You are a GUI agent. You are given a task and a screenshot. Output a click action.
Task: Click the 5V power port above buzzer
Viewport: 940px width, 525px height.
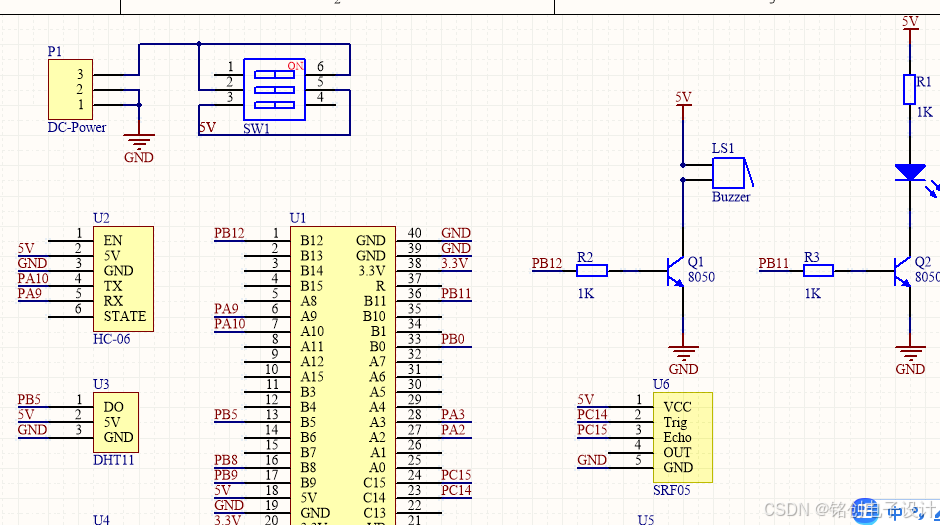(683, 99)
